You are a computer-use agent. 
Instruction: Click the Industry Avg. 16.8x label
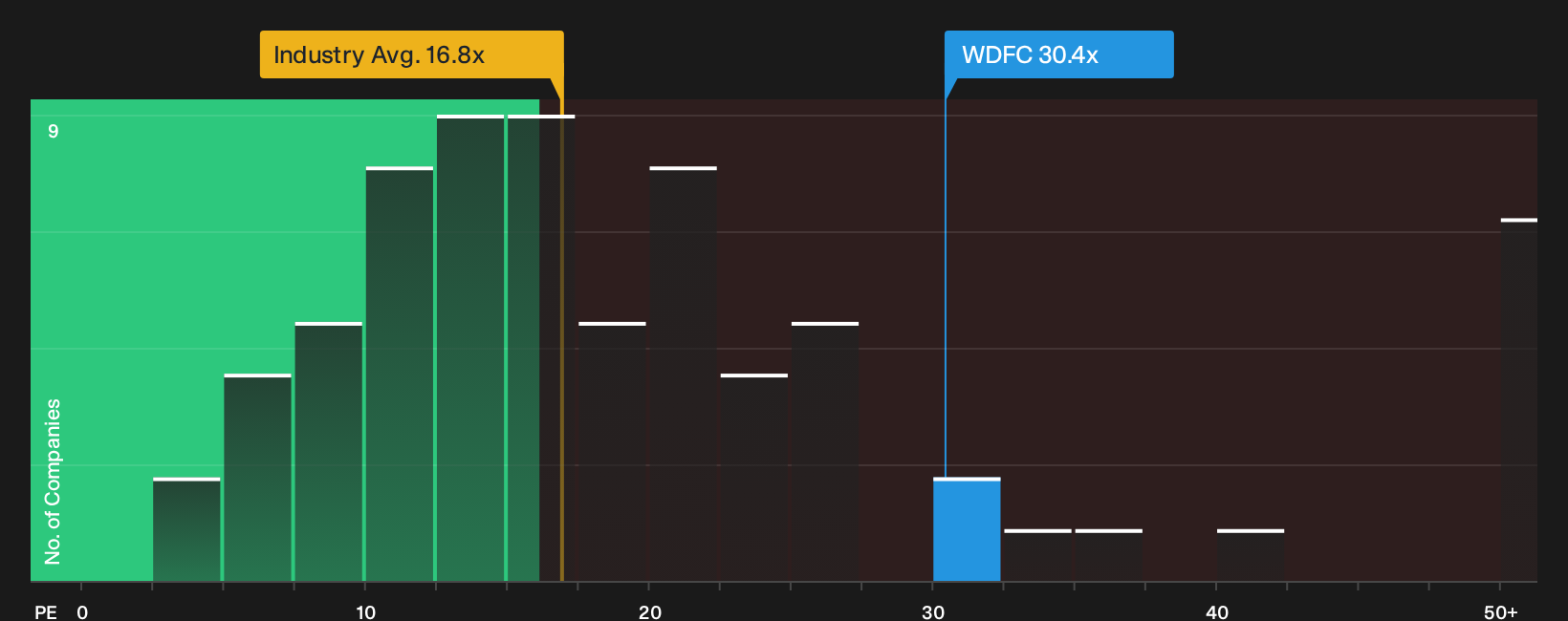click(411, 54)
